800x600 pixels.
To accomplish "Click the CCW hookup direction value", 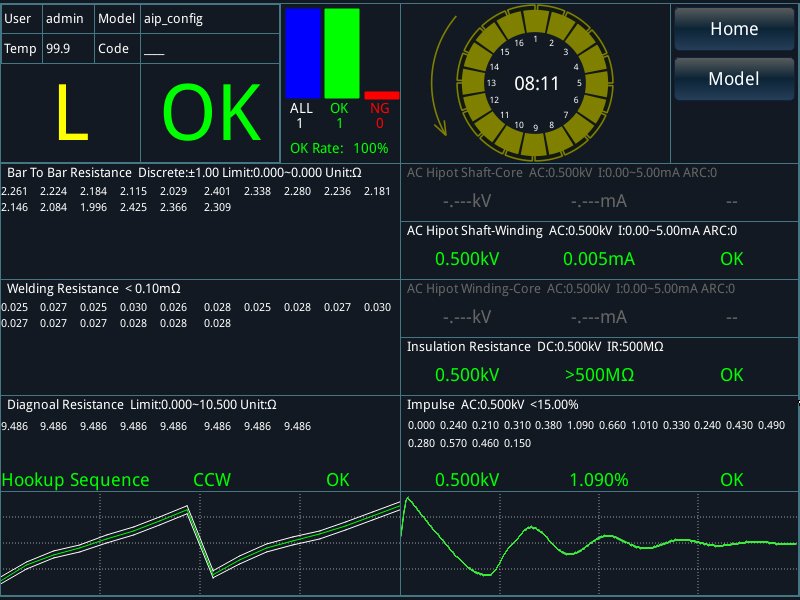I will pyautogui.click(x=212, y=480).
